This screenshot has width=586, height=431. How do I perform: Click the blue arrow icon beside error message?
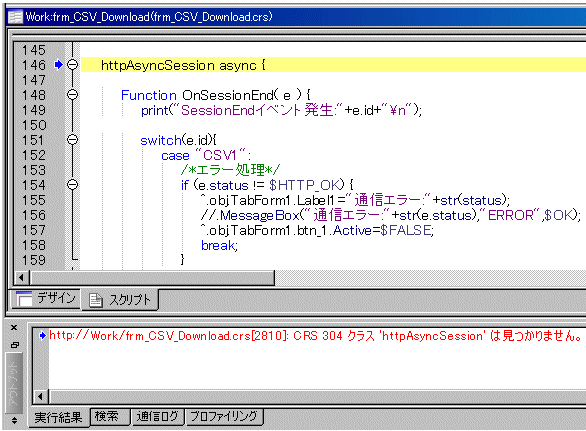coord(43,335)
